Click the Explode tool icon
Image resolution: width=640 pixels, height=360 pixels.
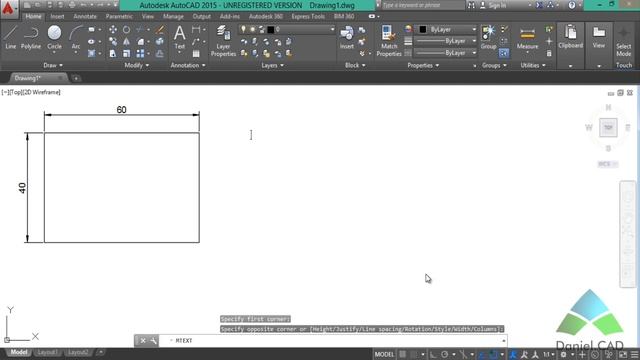tap(160, 42)
